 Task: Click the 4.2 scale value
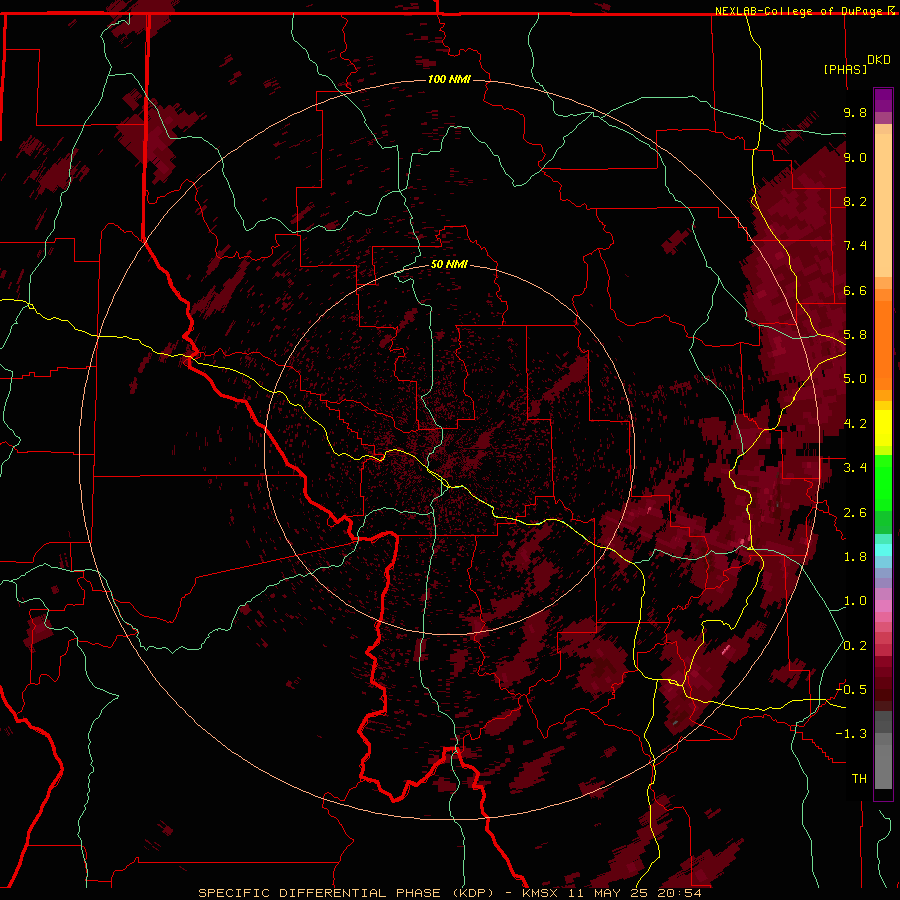[855, 424]
